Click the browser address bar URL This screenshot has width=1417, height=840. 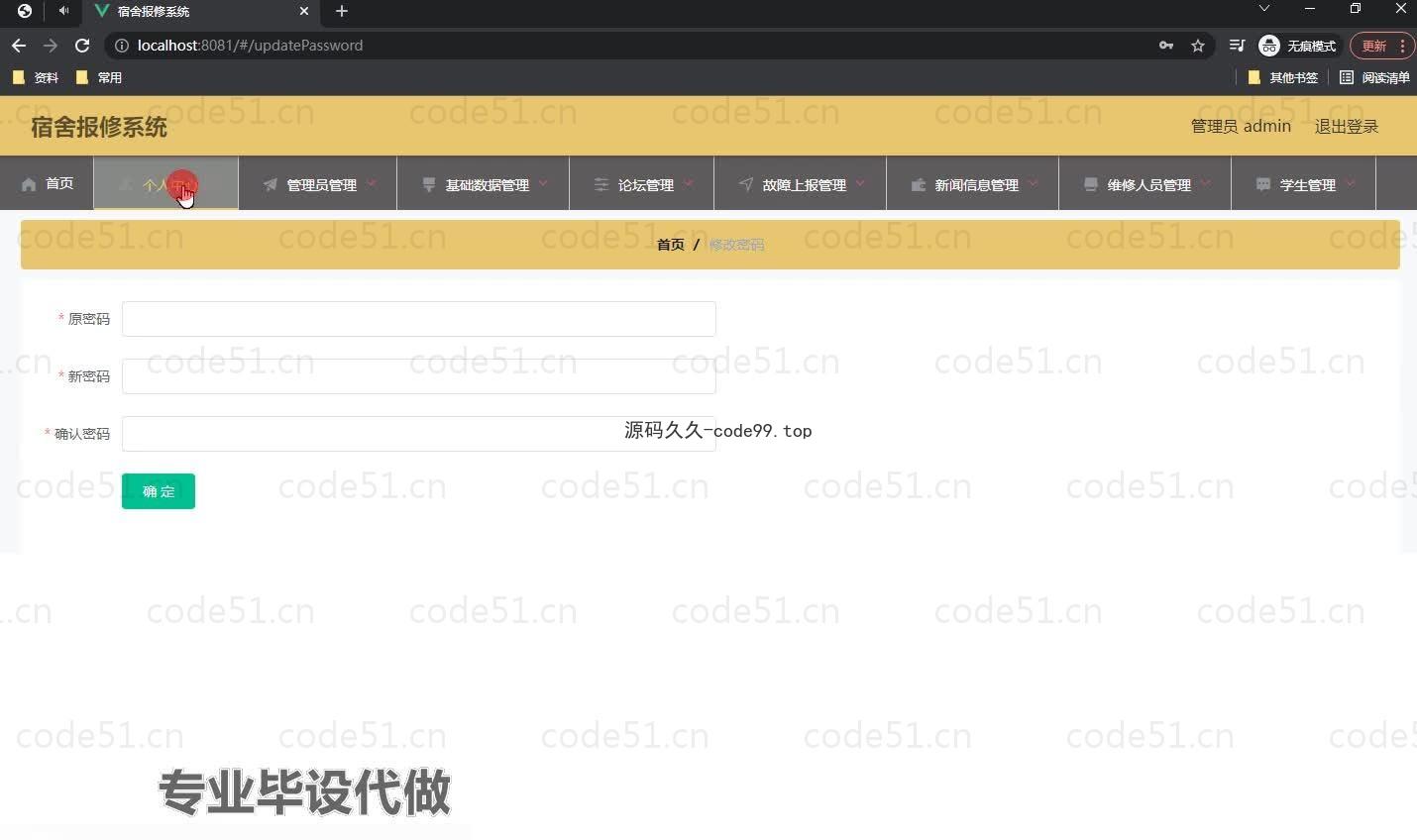(250, 46)
